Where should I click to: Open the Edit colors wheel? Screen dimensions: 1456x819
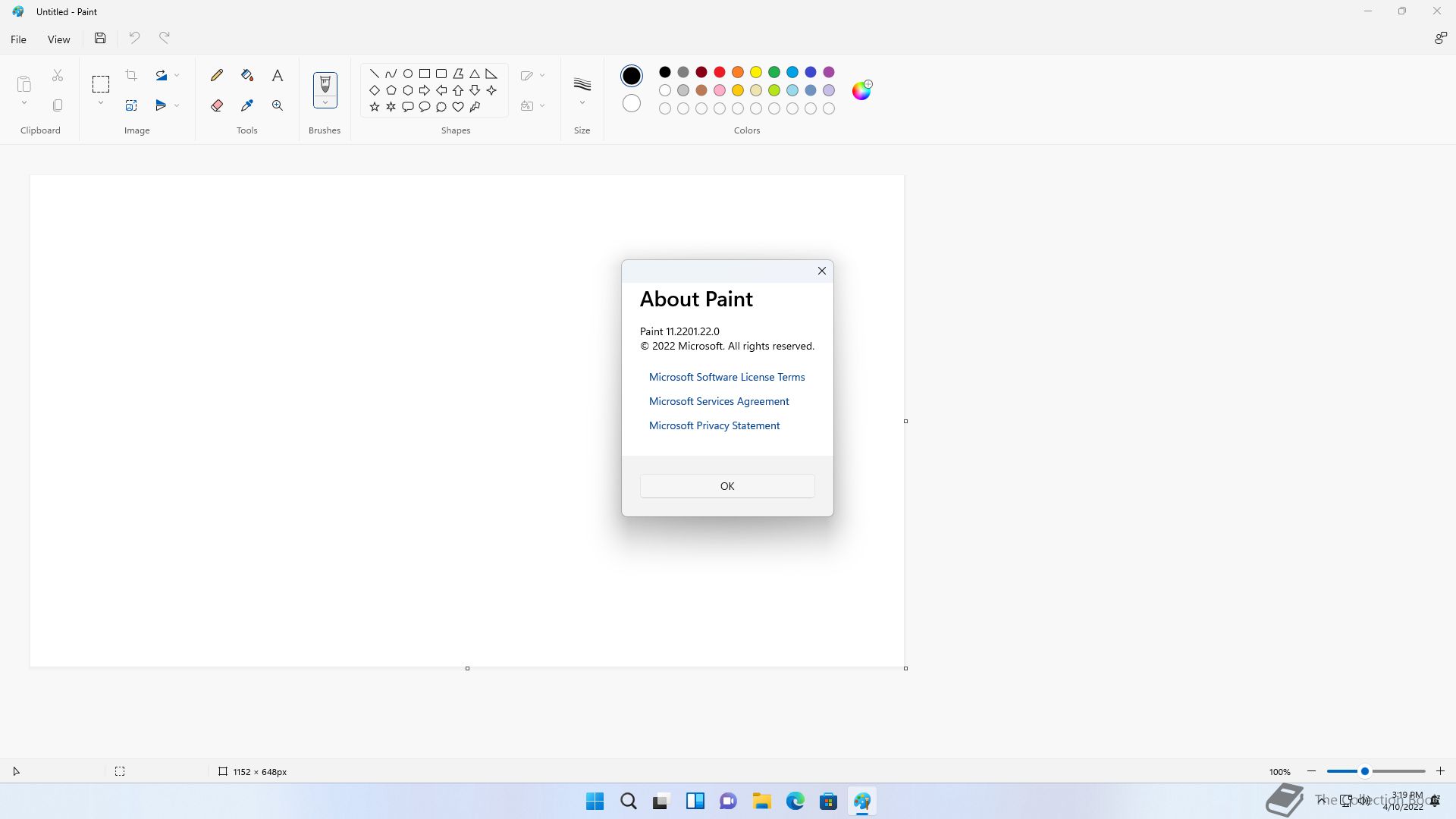point(861,90)
